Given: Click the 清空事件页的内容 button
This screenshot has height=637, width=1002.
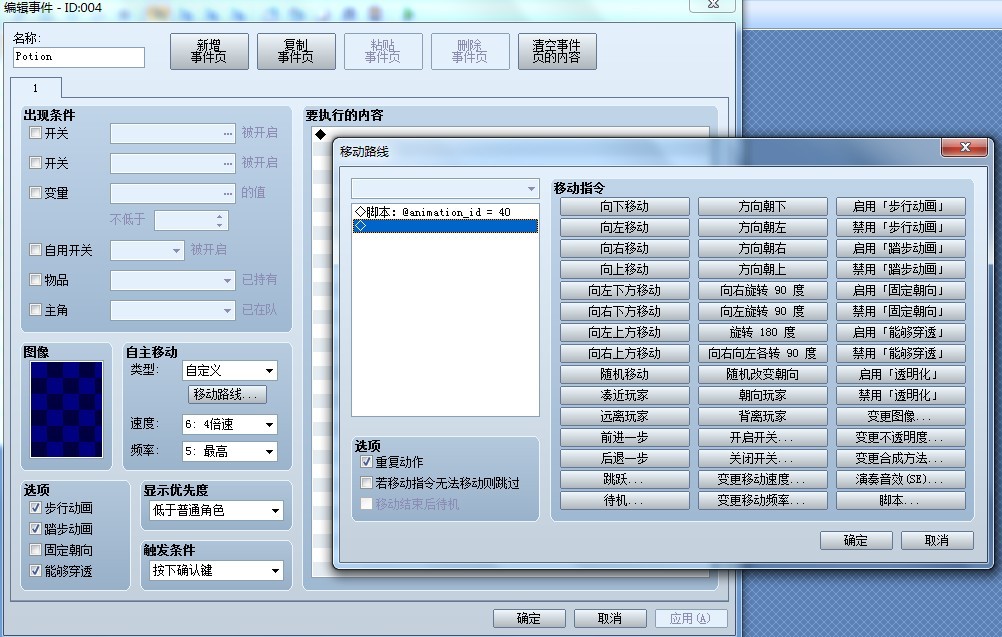Looking at the screenshot, I should click(557, 51).
